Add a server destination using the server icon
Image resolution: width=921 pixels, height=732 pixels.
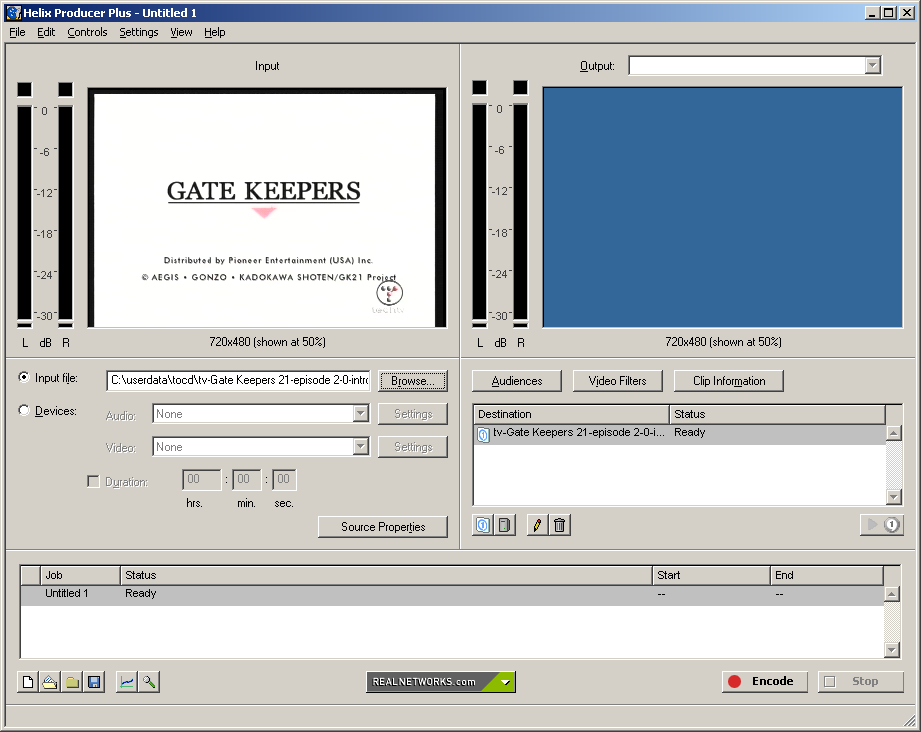505,525
